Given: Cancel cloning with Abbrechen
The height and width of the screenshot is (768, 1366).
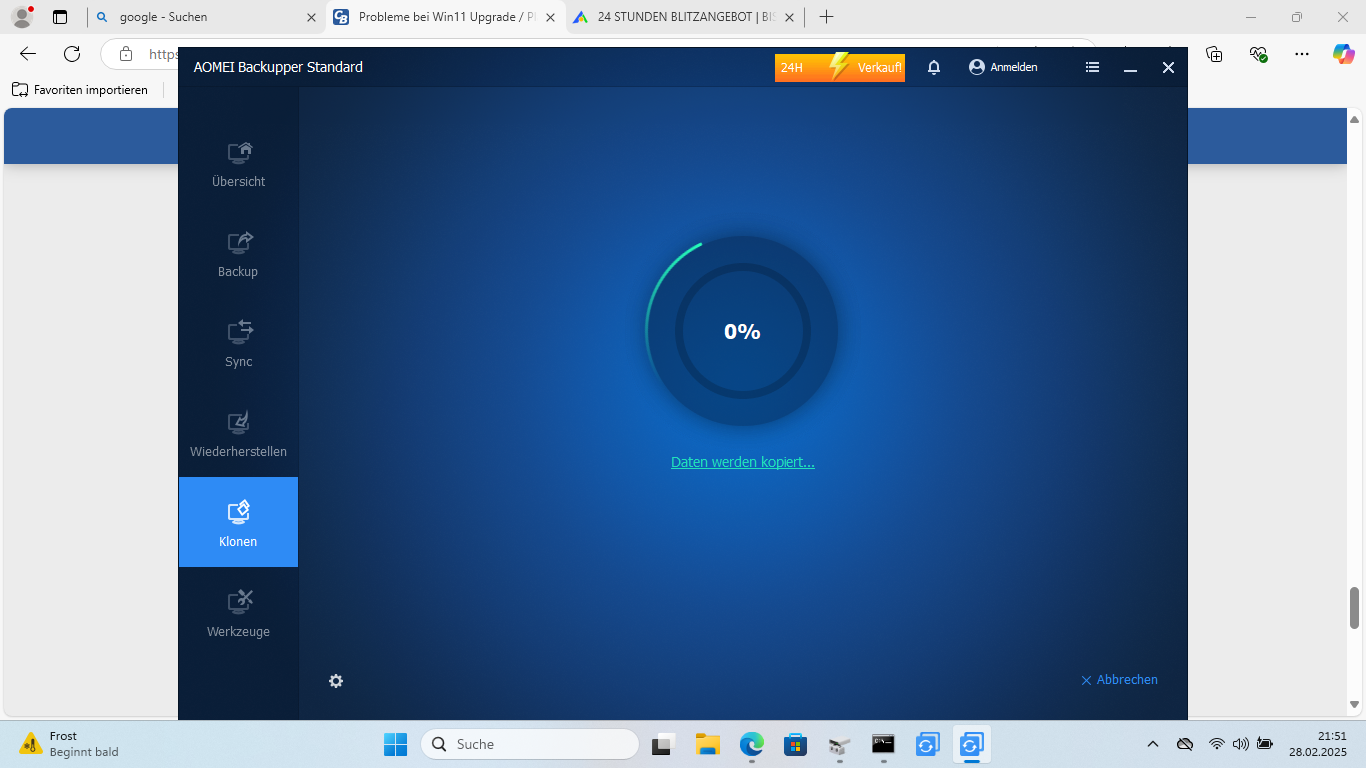Looking at the screenshot, I should coord(1119,680).
